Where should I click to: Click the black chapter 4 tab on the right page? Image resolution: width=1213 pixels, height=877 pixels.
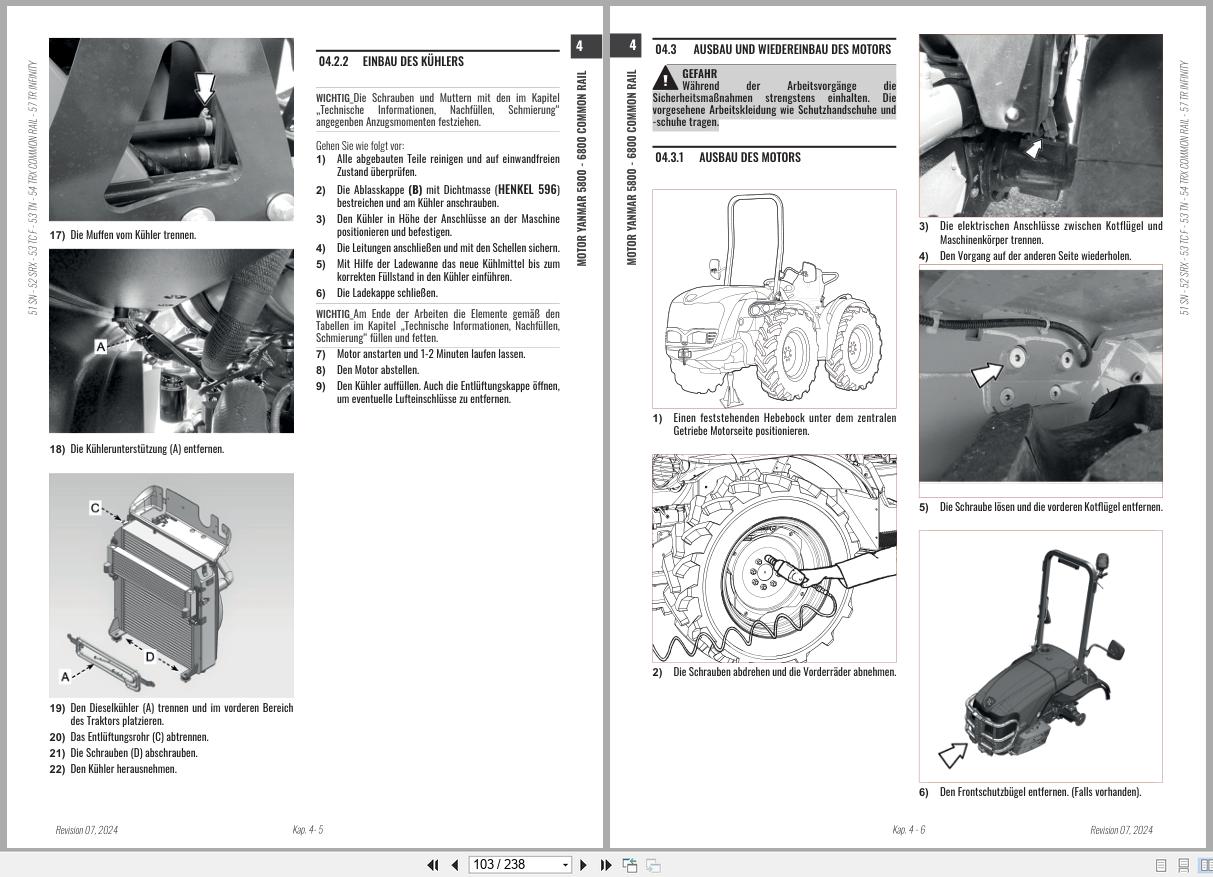pyautogui.click(x=630, y=46)
